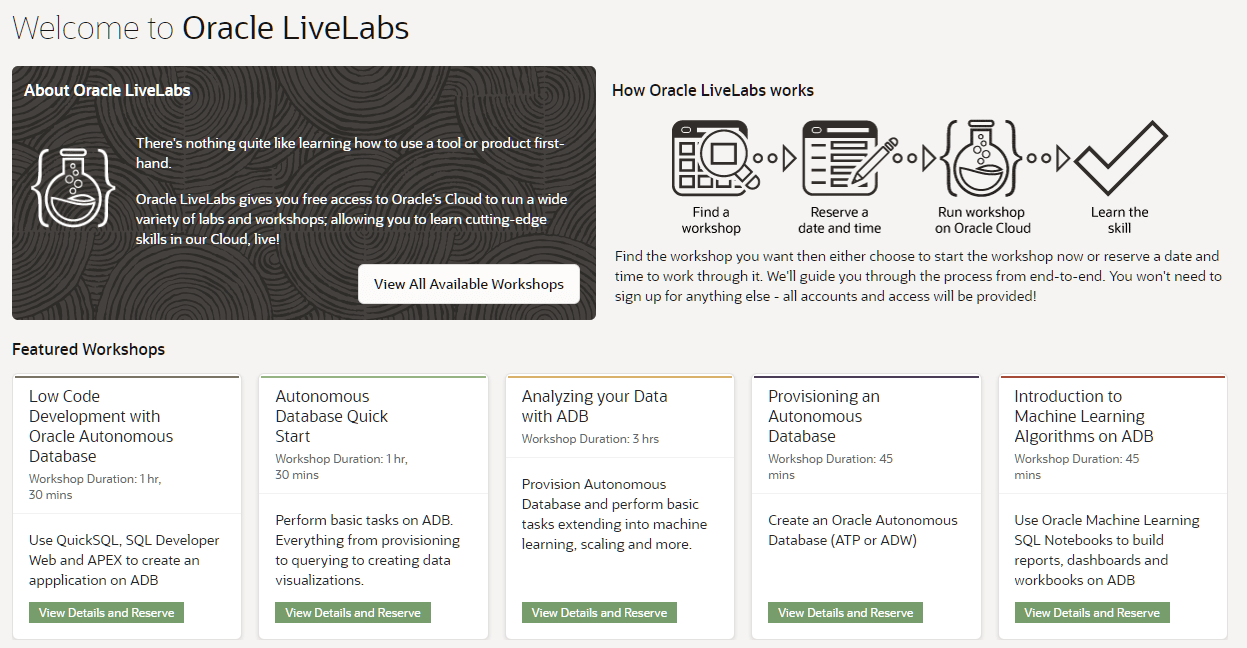This screenshot has width=1247, height=648.
Task: Click View Details and Reserve for Provisioning an Autonomous Database
Action: 845,612
